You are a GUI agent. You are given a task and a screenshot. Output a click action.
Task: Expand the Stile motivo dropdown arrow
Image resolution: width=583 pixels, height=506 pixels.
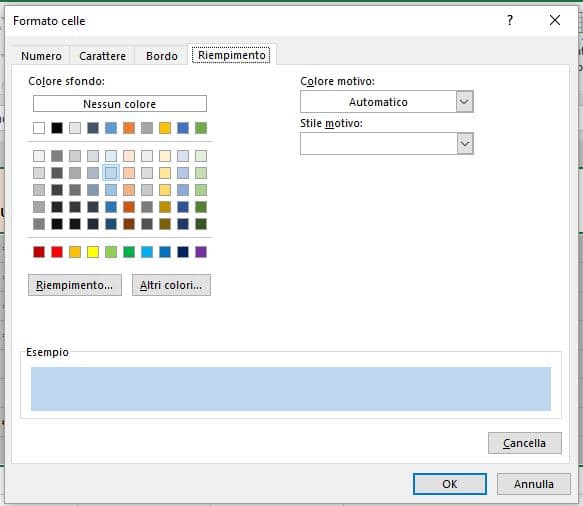[x=464, y=144]
